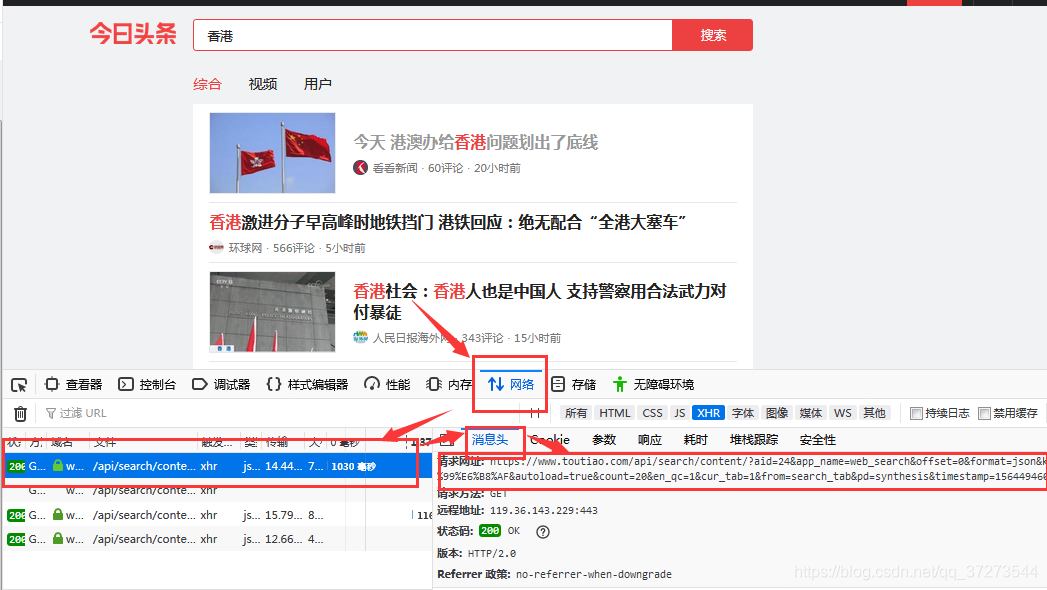Select the request row with 15.79 transfer

(218, 515)
